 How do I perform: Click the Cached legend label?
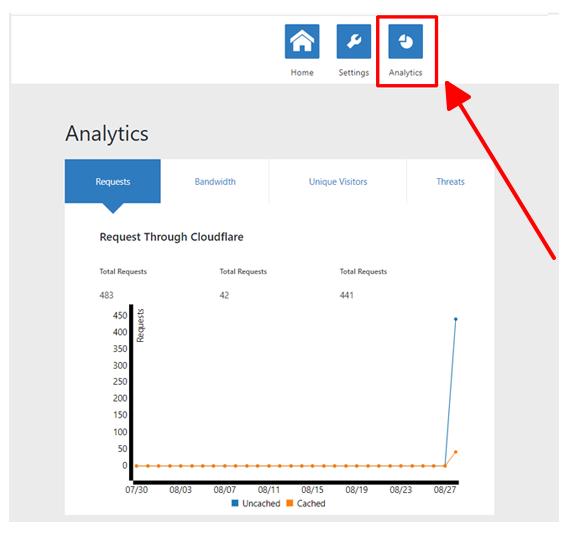click(311, 503)
